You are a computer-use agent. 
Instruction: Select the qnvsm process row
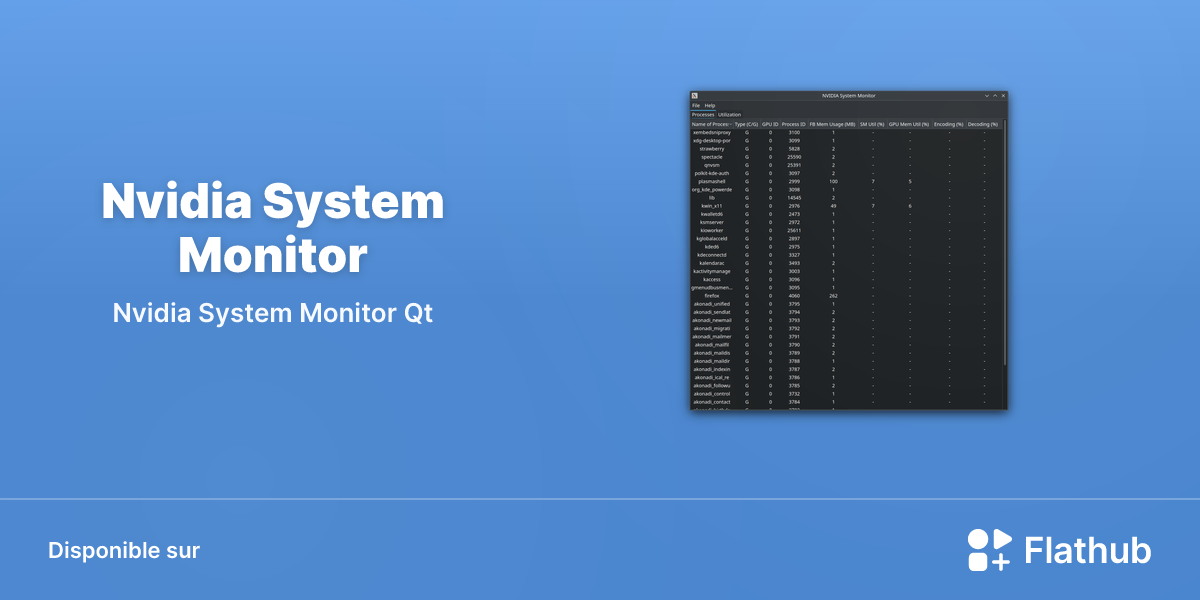[846, 165]
